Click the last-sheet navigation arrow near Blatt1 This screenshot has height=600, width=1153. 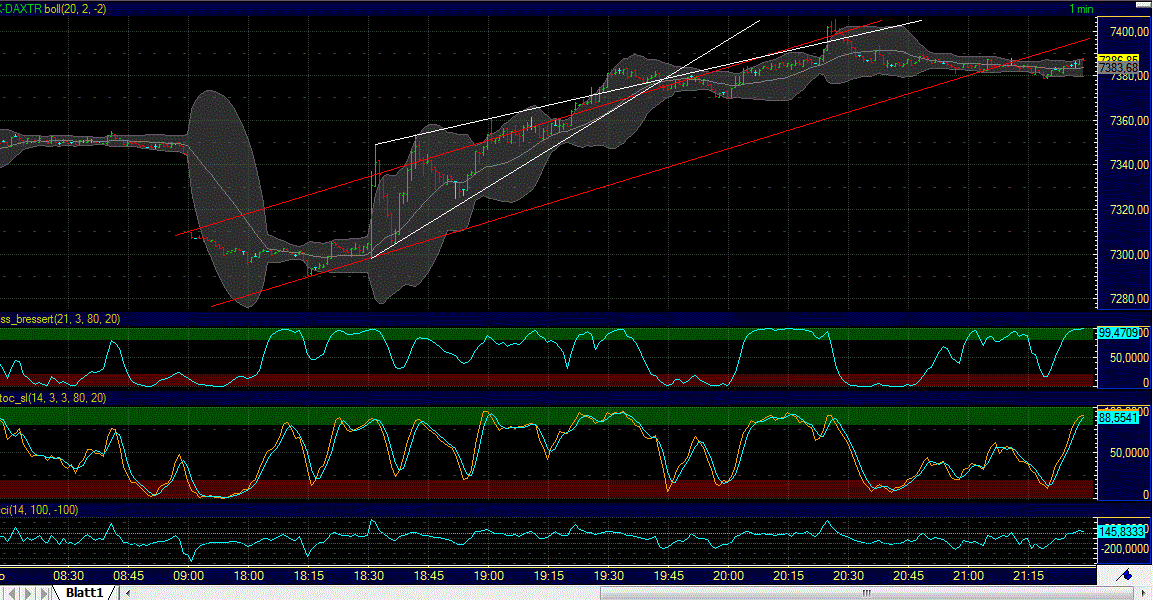[x=45, y=592]
